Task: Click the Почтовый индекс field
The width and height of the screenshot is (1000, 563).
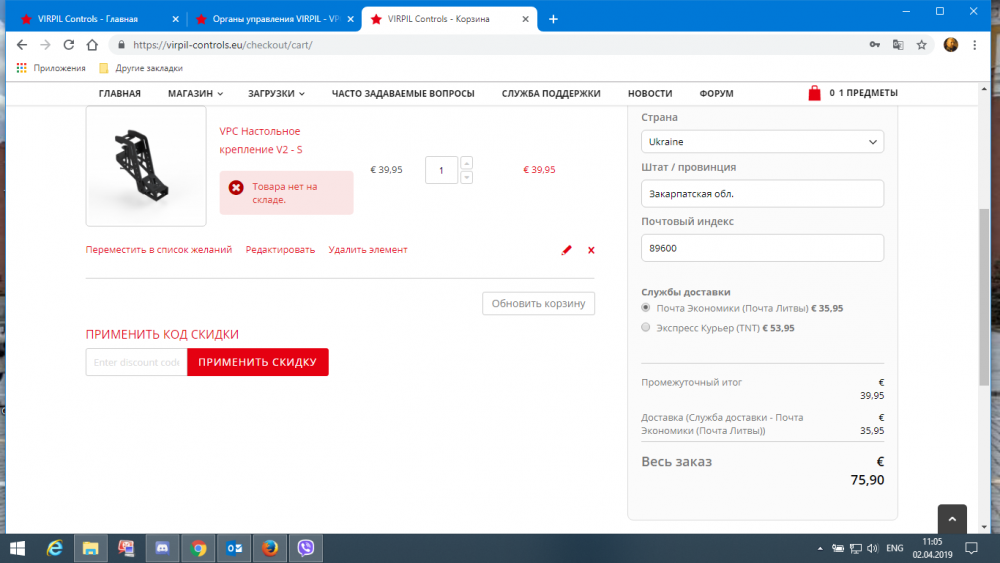Action: 762,248
